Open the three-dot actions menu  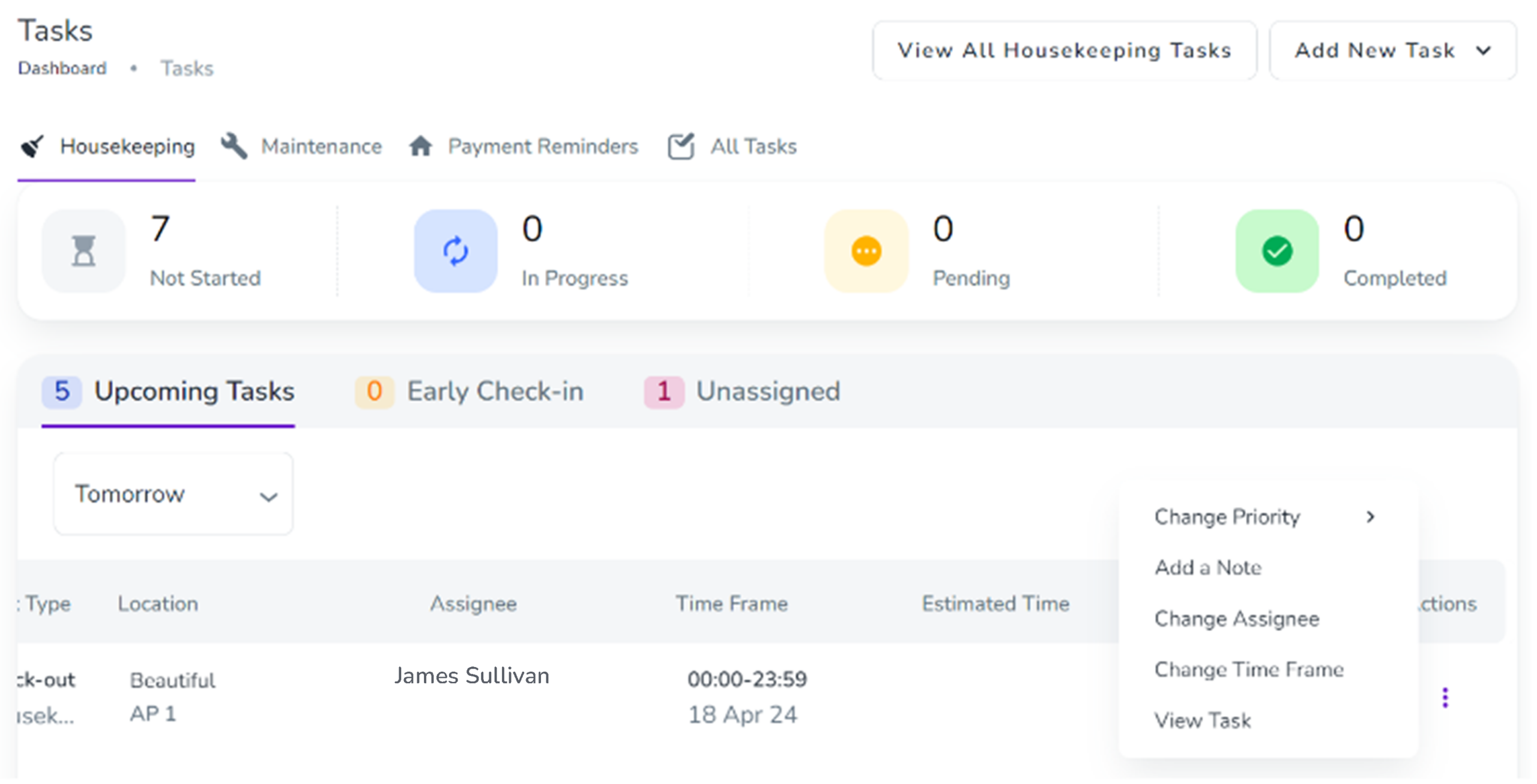coord(1445,698)
